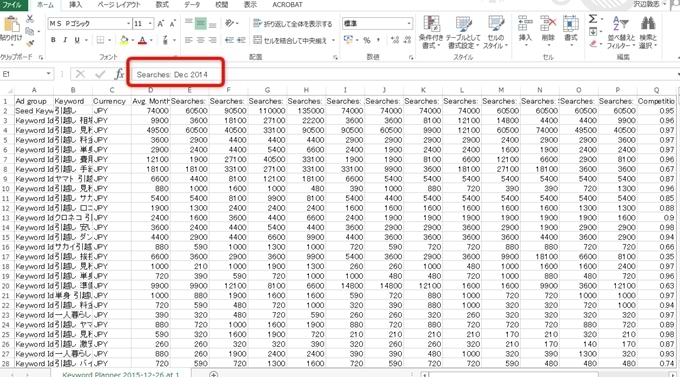Open the fill color dropdown arrow
Viewport: 680px width, 377px height.
pos(132,40)
